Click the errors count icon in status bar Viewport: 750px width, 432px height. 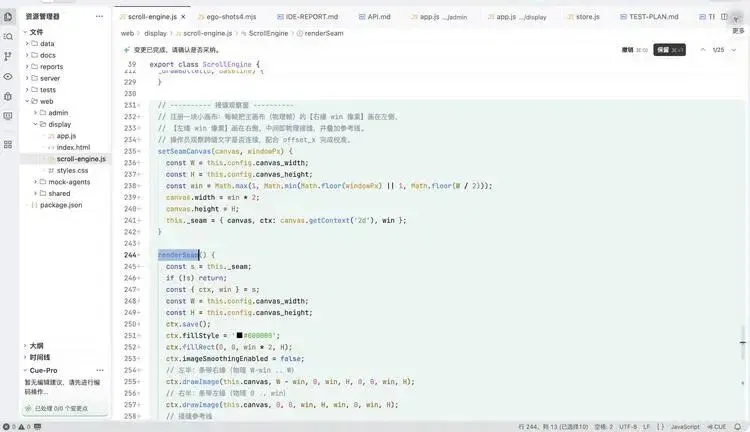click(x=9, y=427)
